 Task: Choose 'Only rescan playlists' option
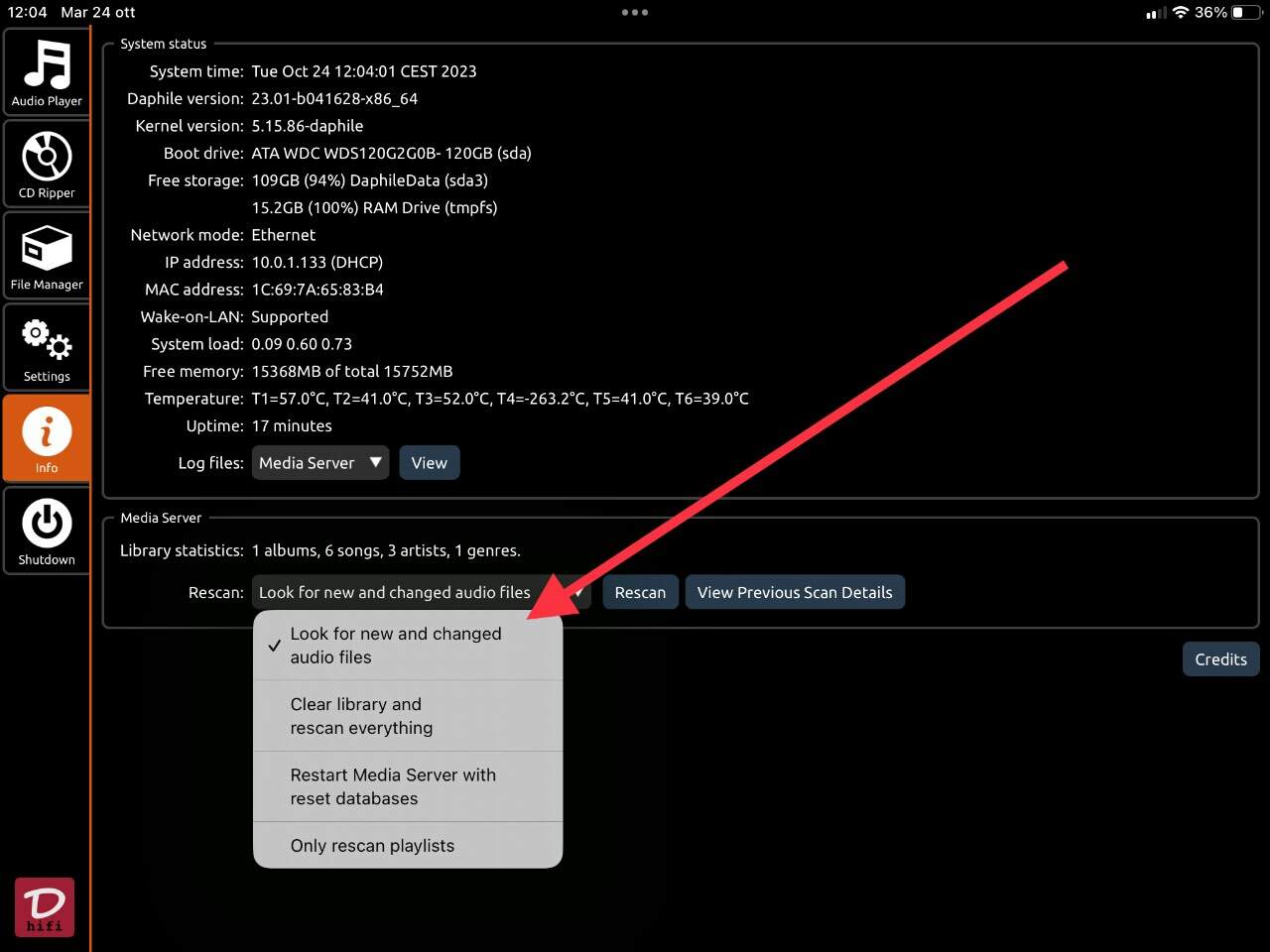[408, 846]
